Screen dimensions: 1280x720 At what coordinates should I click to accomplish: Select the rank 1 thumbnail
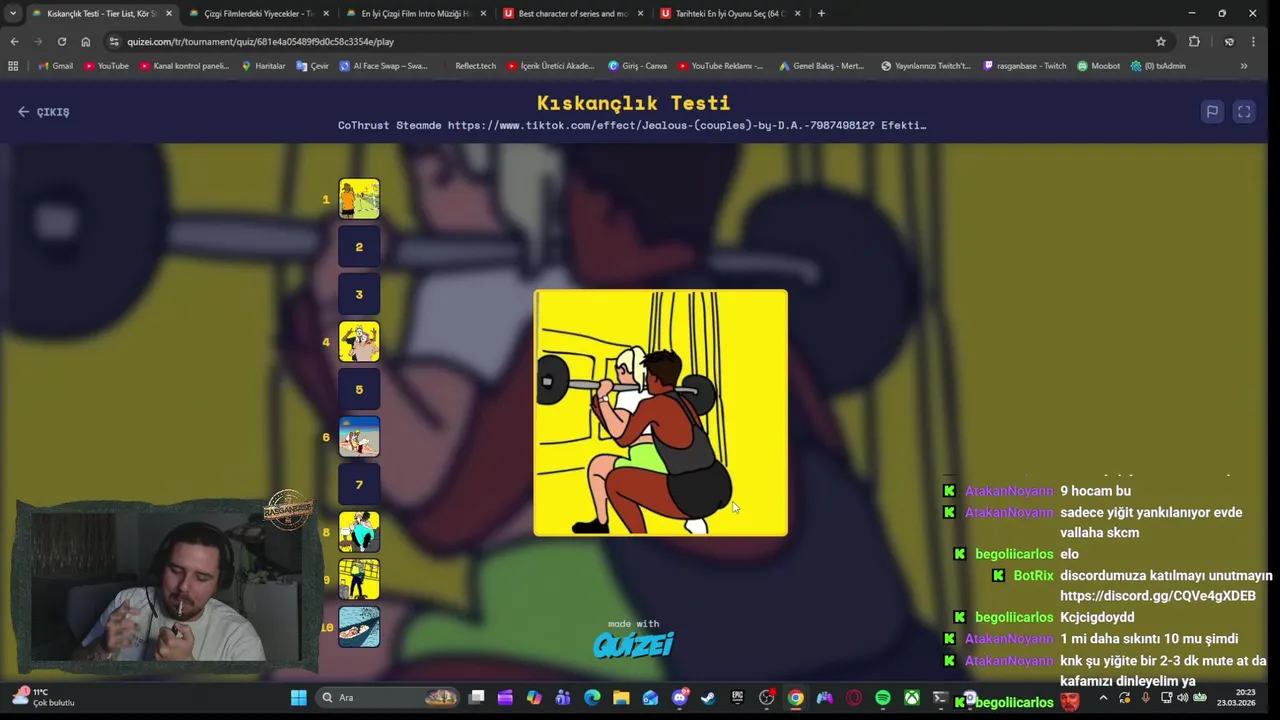[x=359, y=199]
